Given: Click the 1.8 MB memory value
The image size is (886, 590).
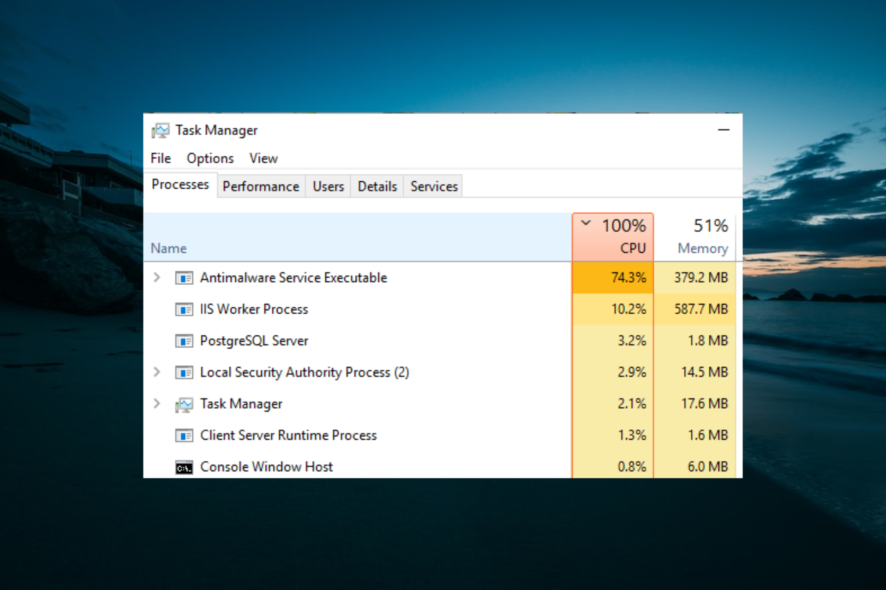Looking at the screenshot, I should [707, 341].
